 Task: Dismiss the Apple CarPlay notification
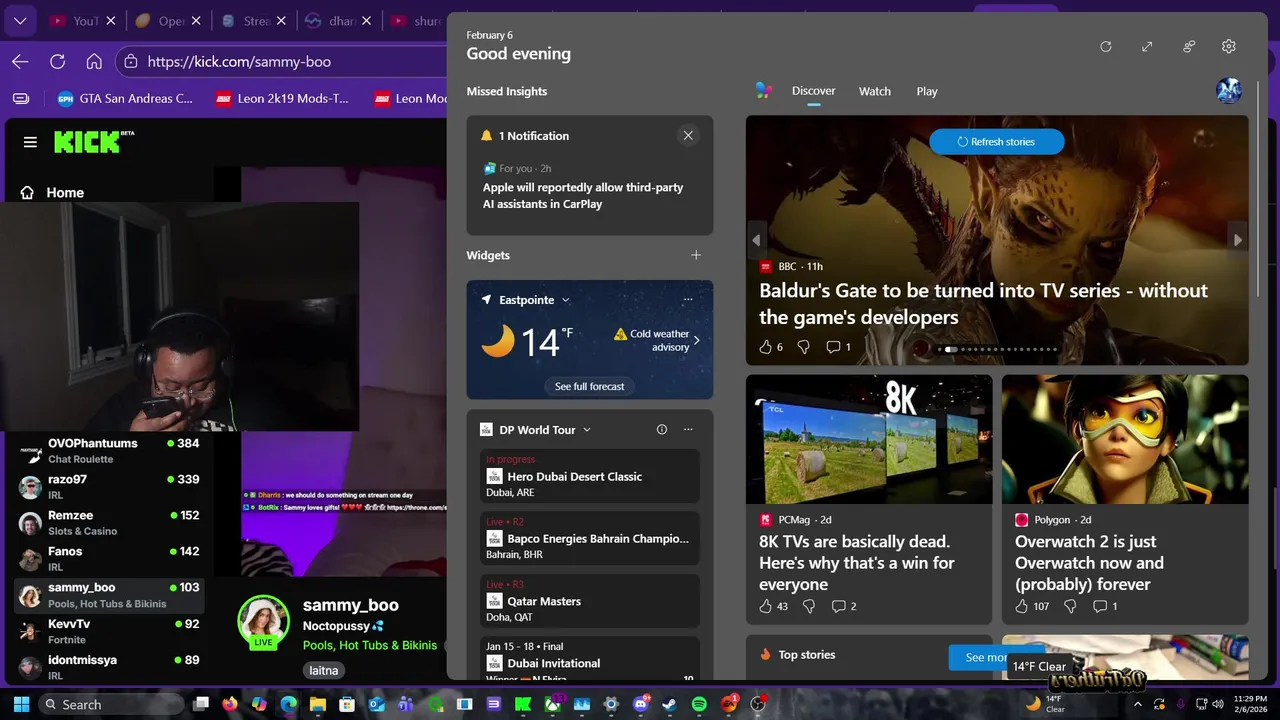pos(688,135)
